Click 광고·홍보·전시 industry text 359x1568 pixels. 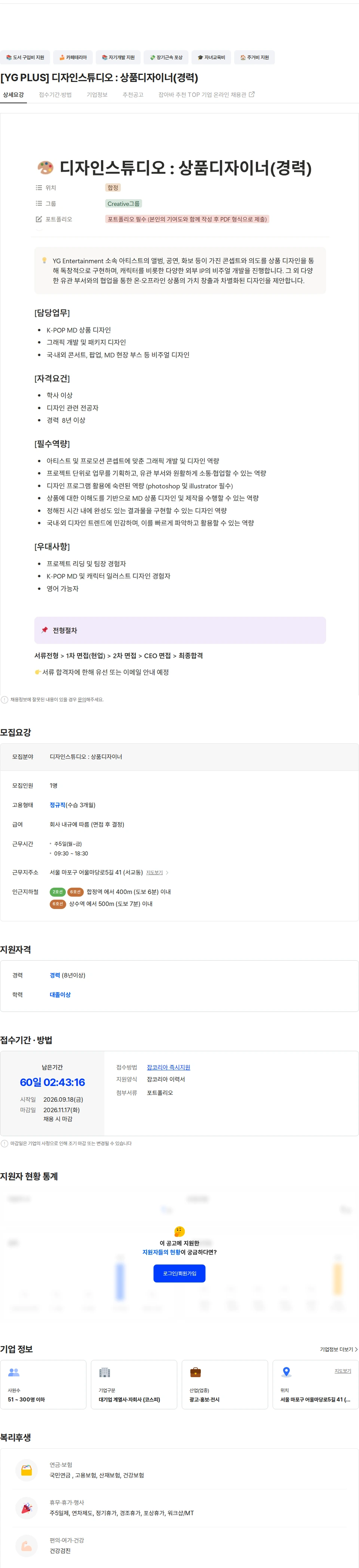coord(205,1399)
